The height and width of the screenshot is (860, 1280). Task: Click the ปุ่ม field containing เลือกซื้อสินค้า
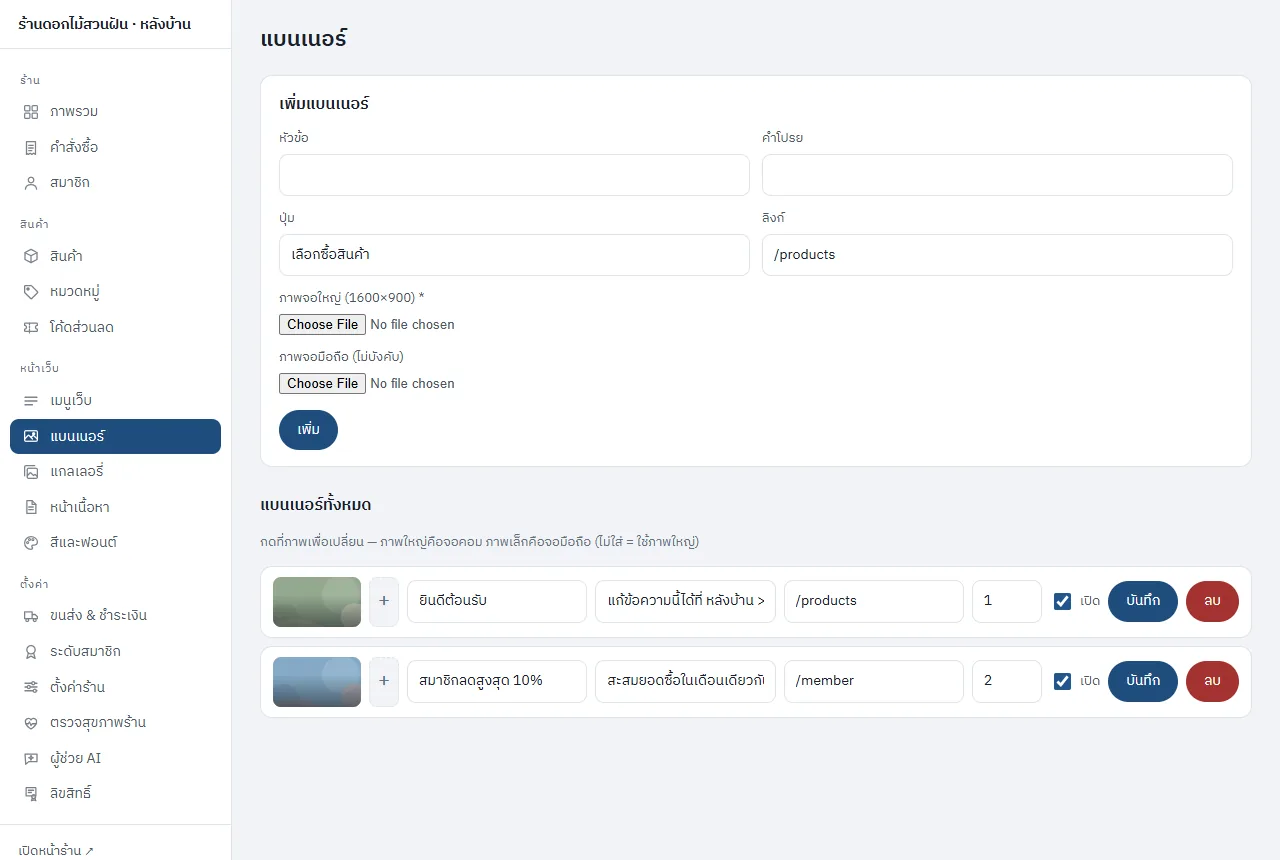[x=514, y=255]
